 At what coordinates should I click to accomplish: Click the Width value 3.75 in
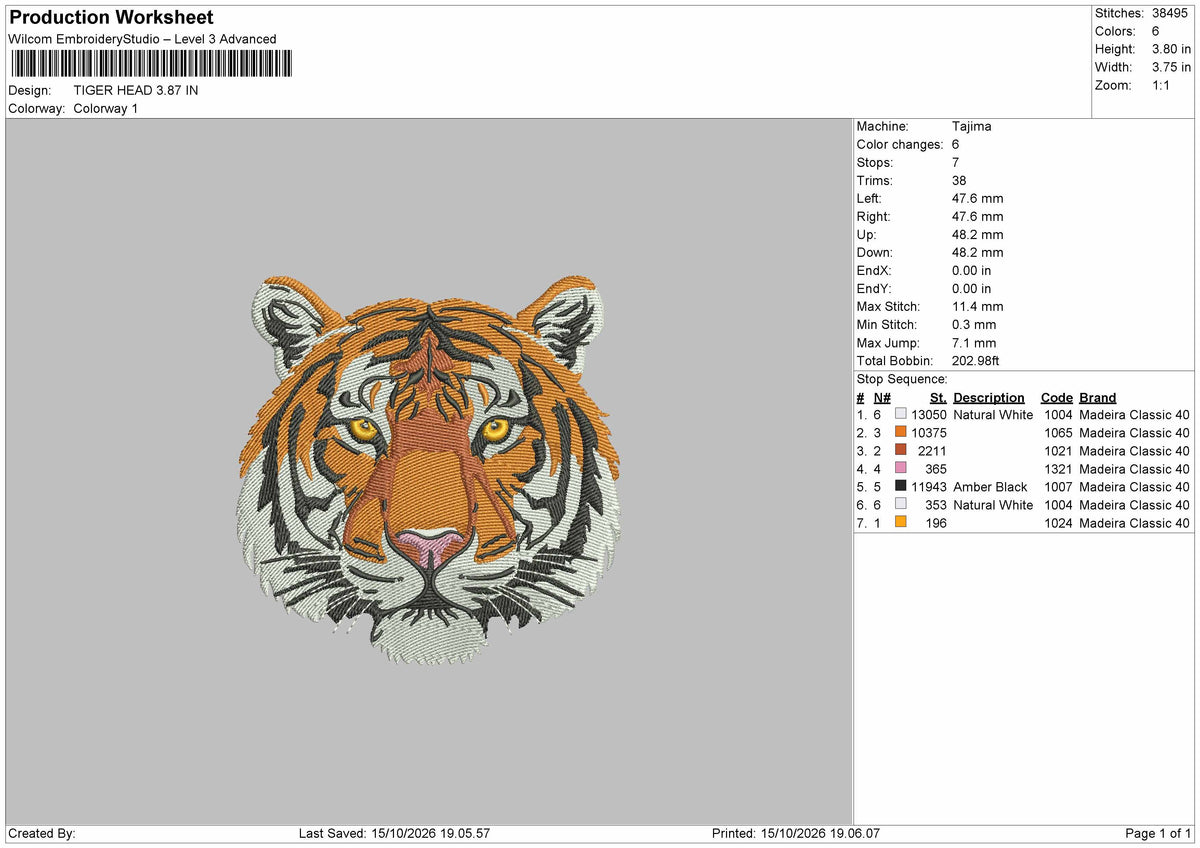point(1171,67)
